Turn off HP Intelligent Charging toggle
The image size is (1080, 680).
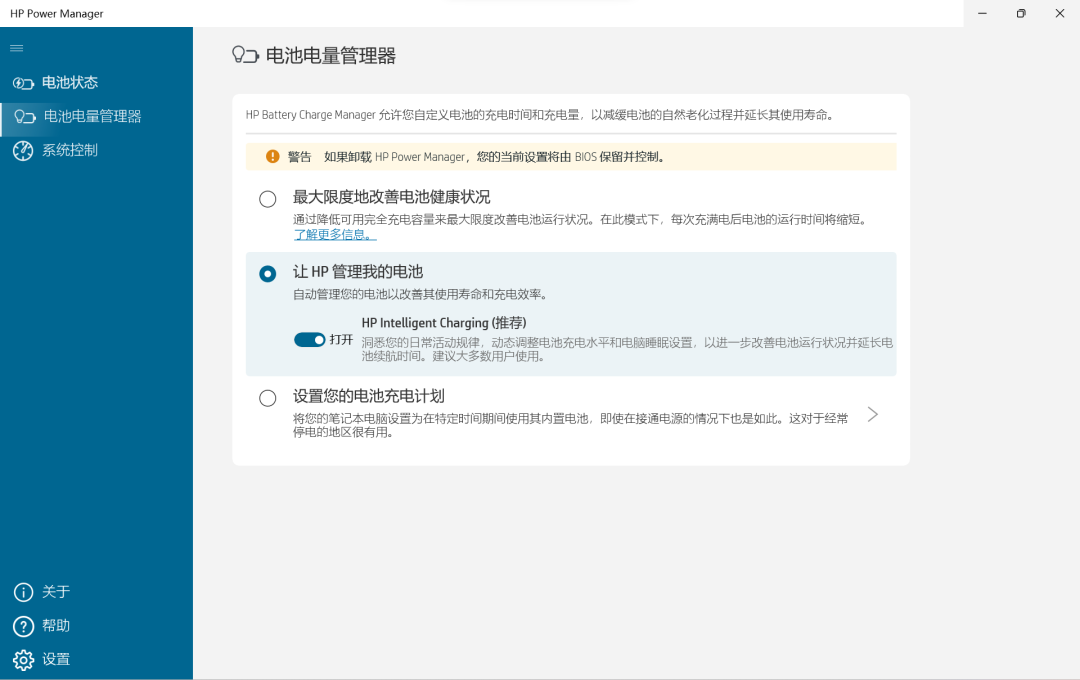[x=309, y=340]
